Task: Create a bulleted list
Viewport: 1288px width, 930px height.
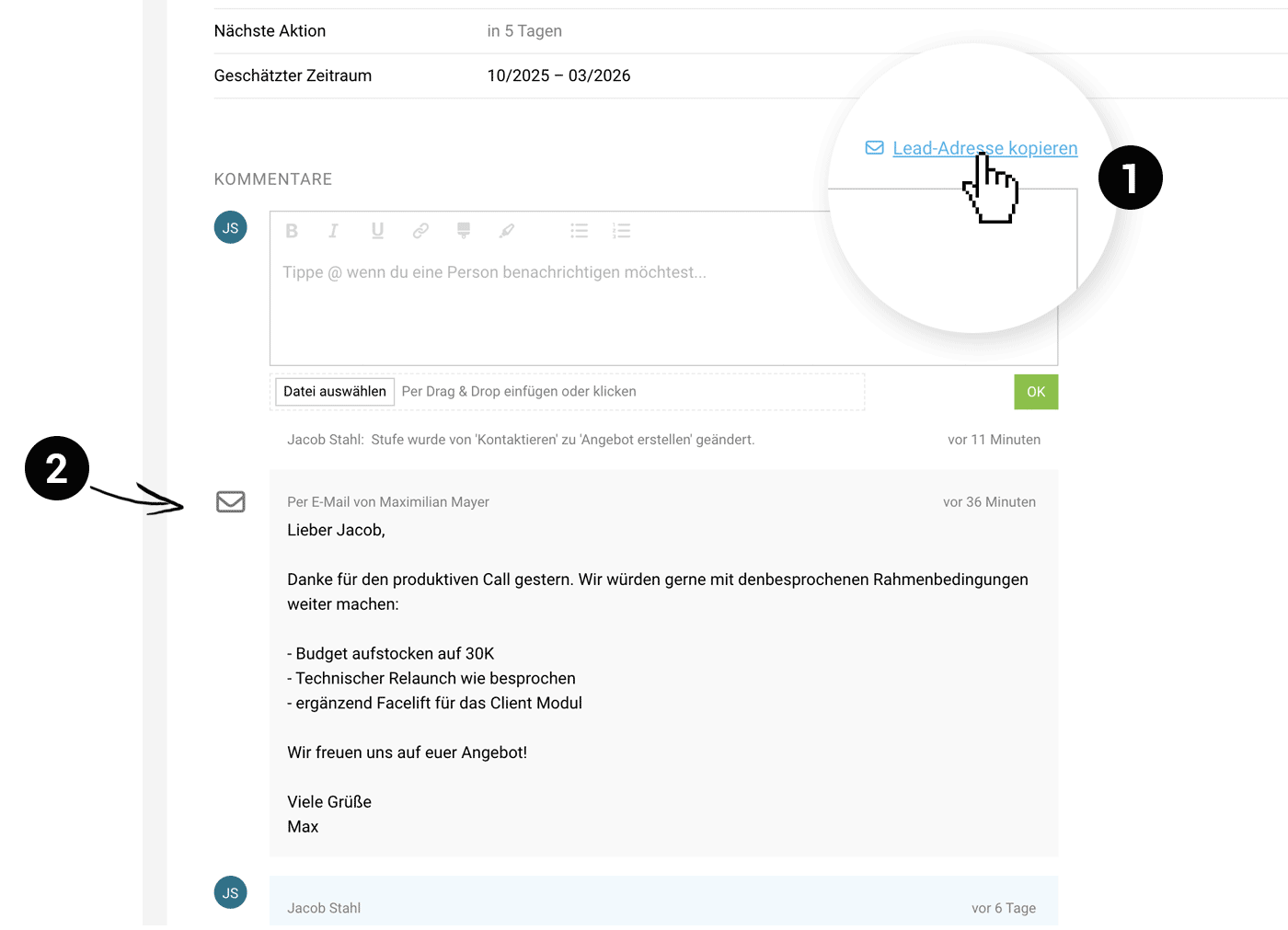Action: click(x=579, y=231)
